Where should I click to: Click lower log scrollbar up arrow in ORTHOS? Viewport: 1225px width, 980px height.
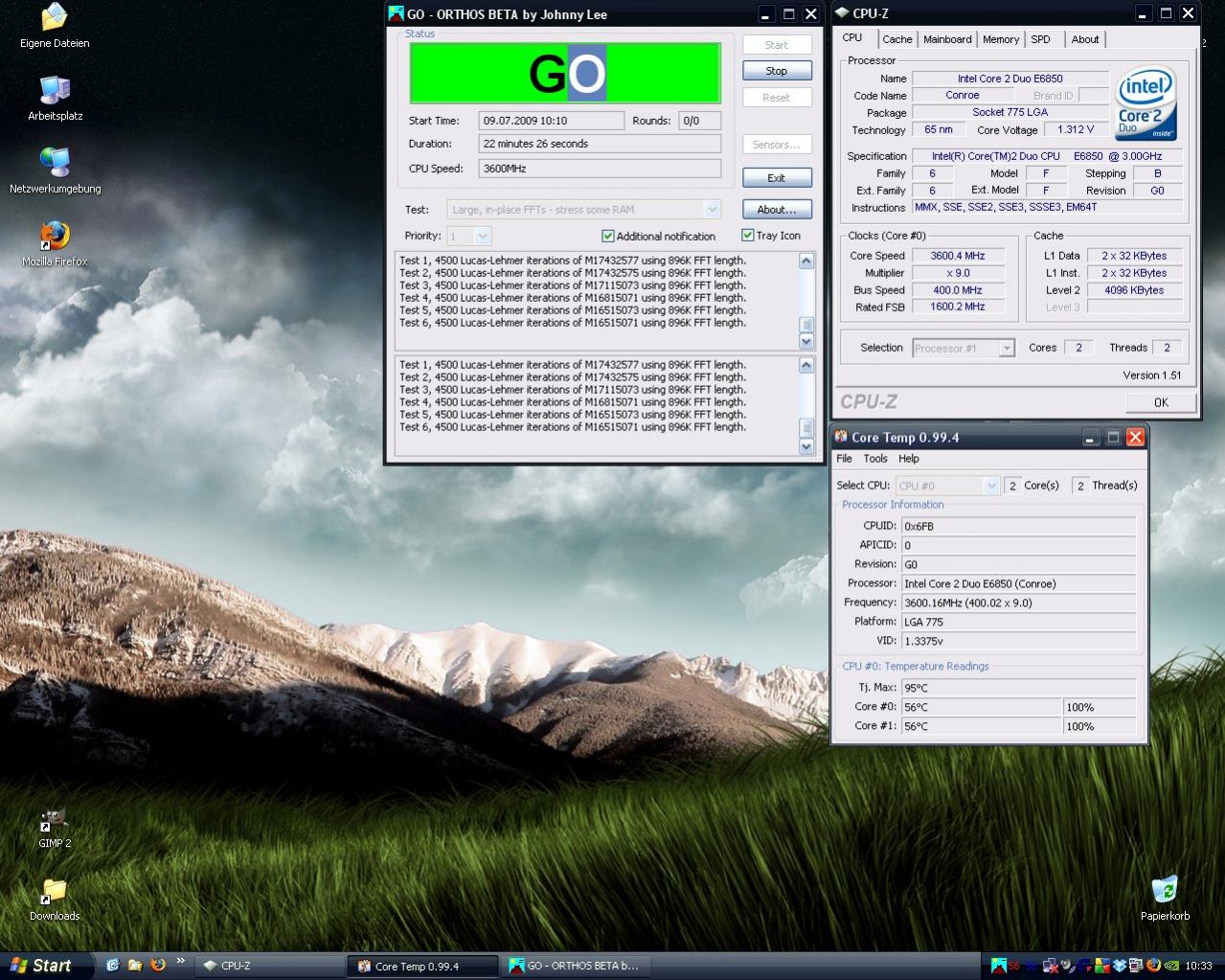click(x=806, y=365)
